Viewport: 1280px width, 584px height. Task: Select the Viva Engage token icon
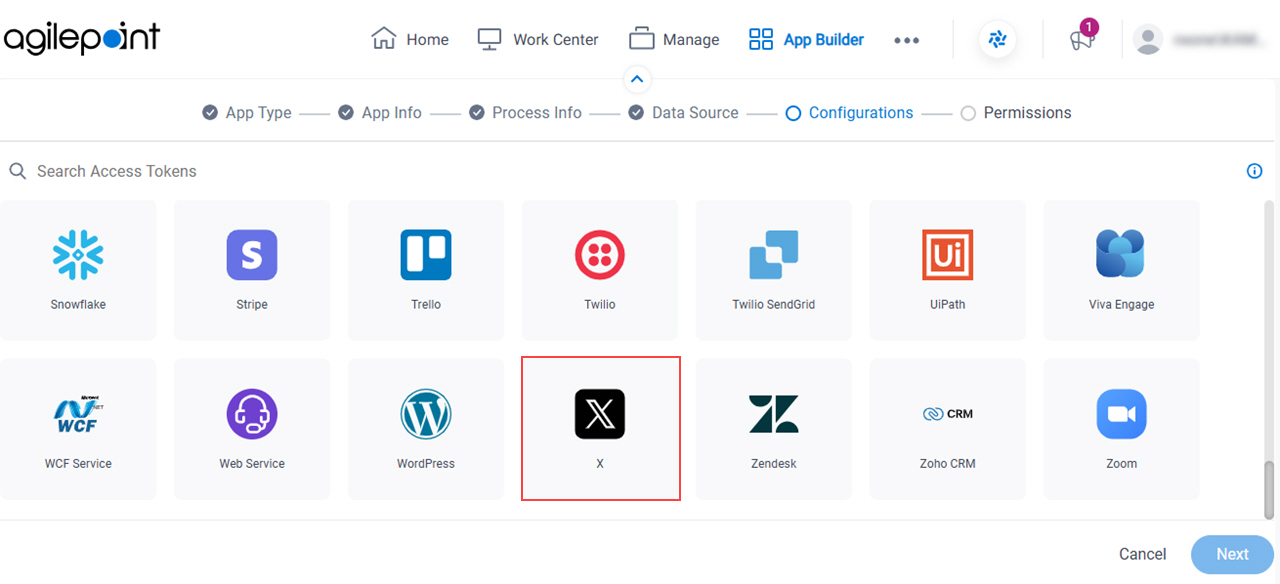(x=1121, y=254)
